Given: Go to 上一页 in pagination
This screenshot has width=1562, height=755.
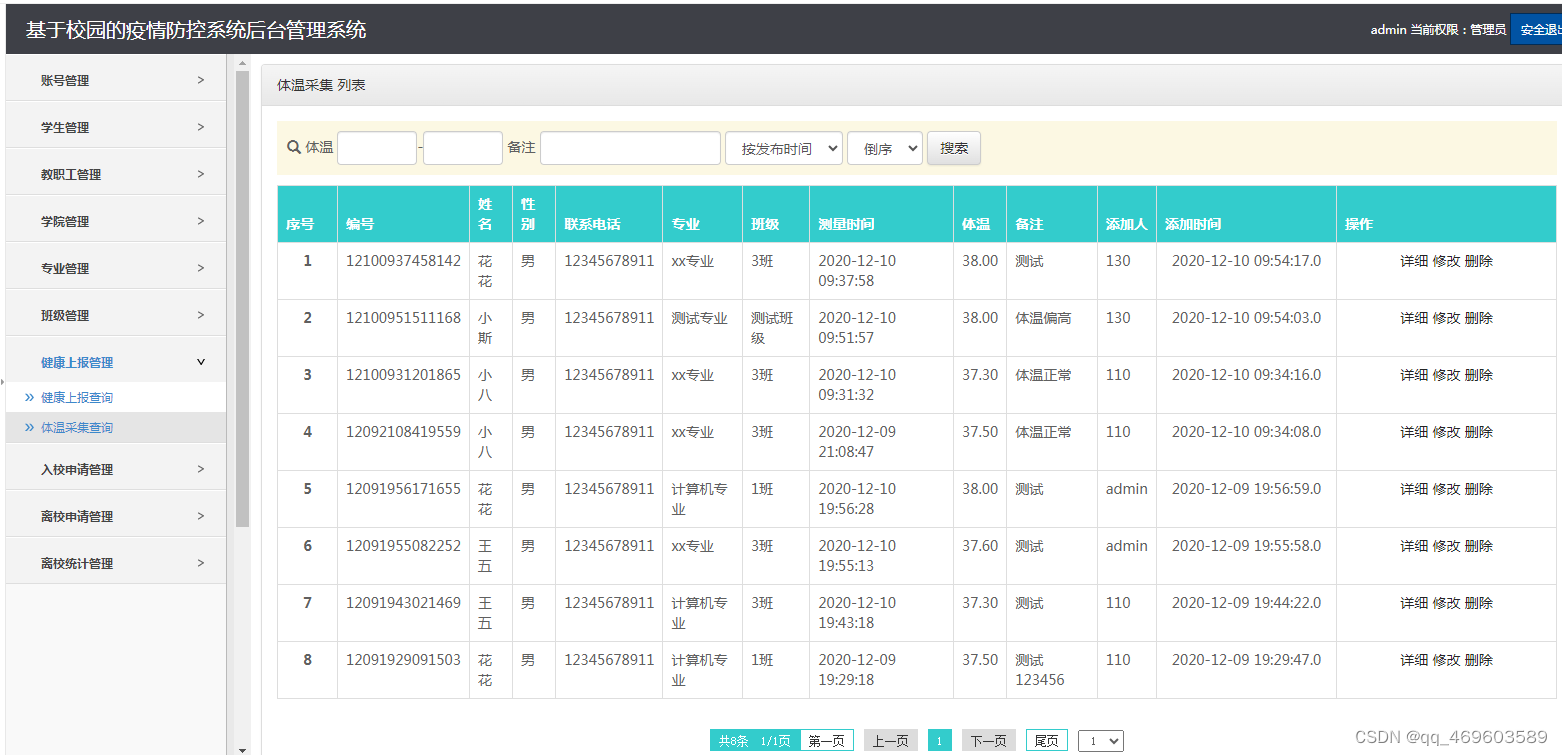Looking at the screenshot, I should click(x=890, y=741).
